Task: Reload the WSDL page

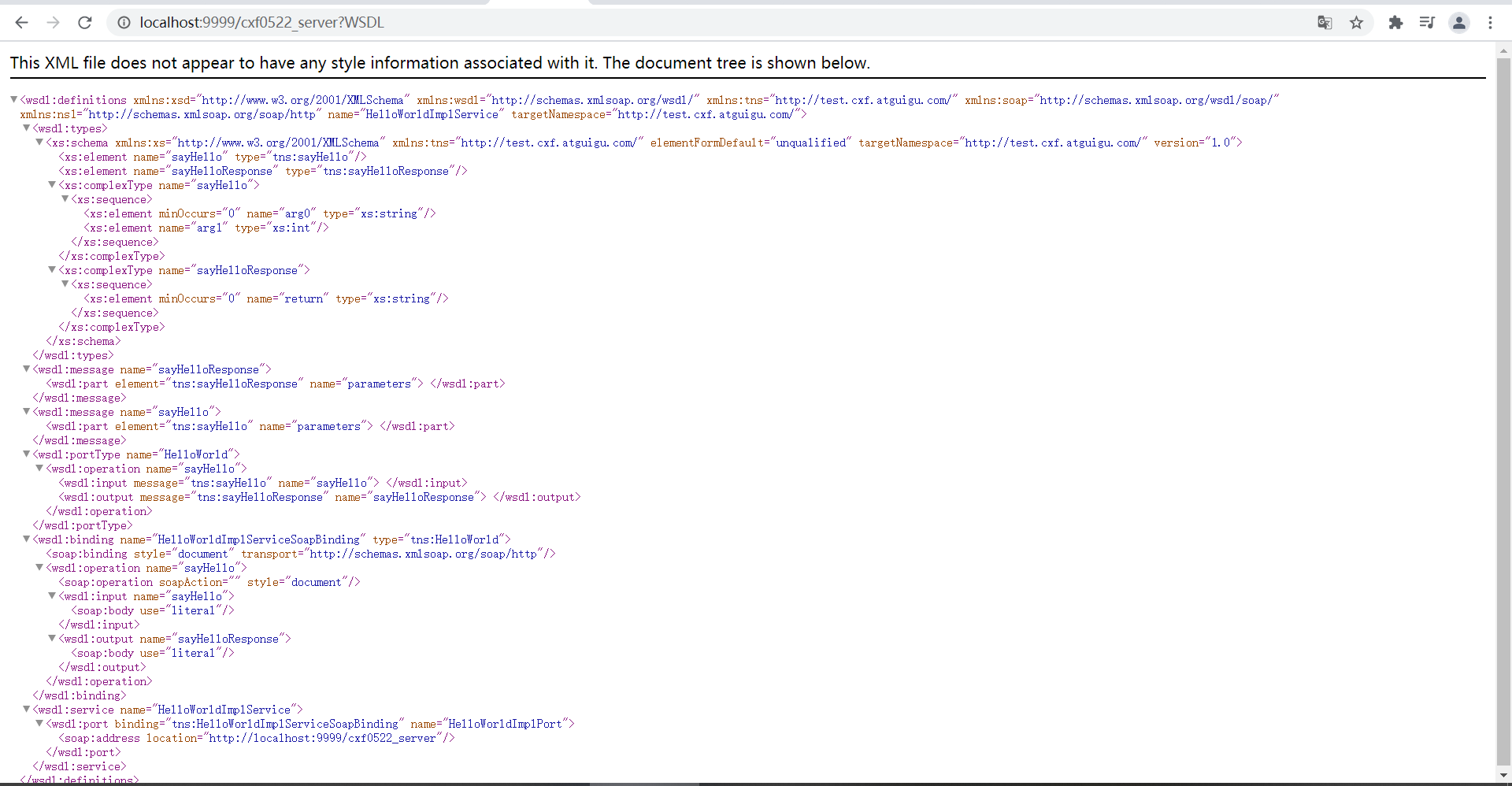Action: tap(84, 23)
